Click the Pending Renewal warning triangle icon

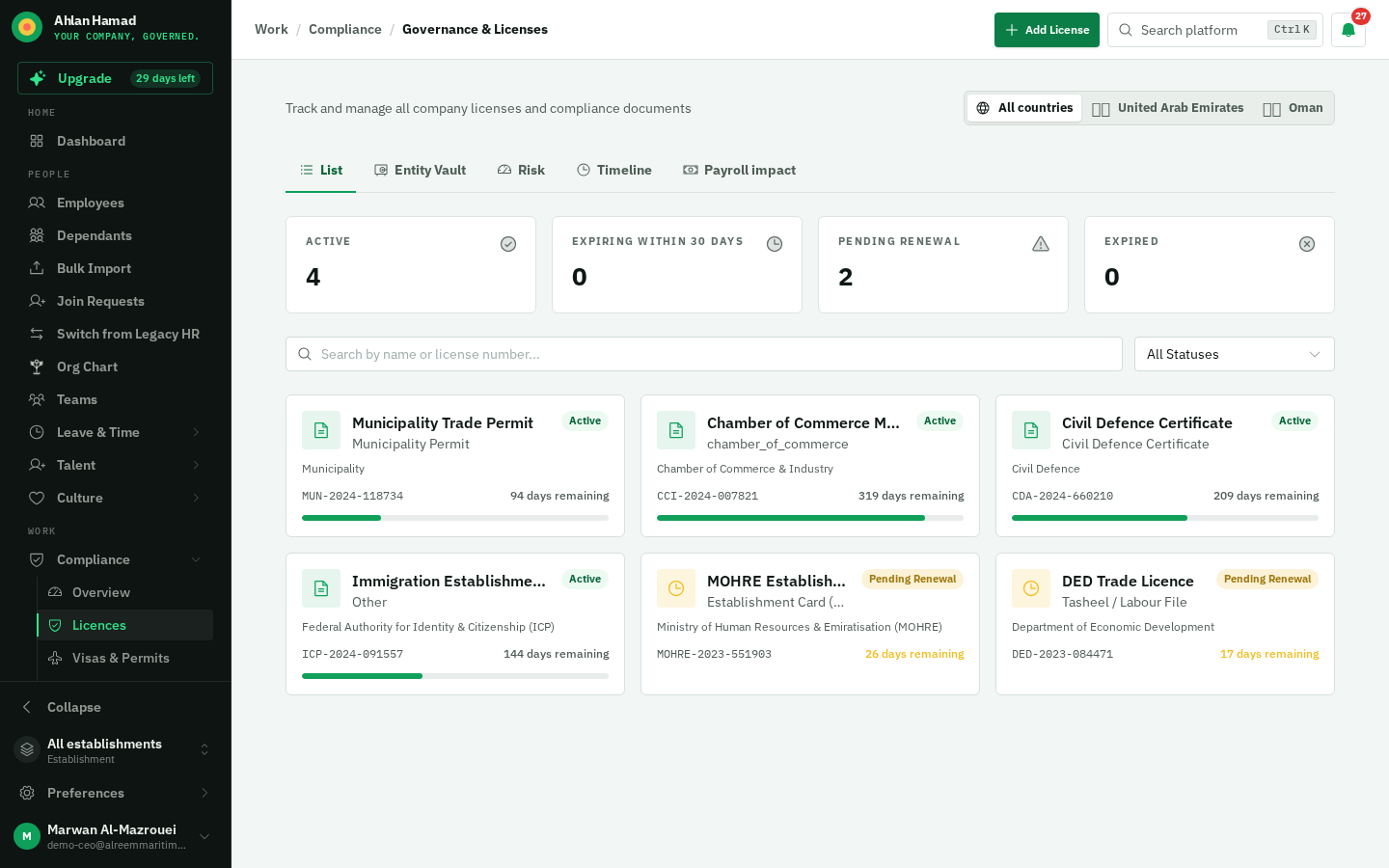1041,244
